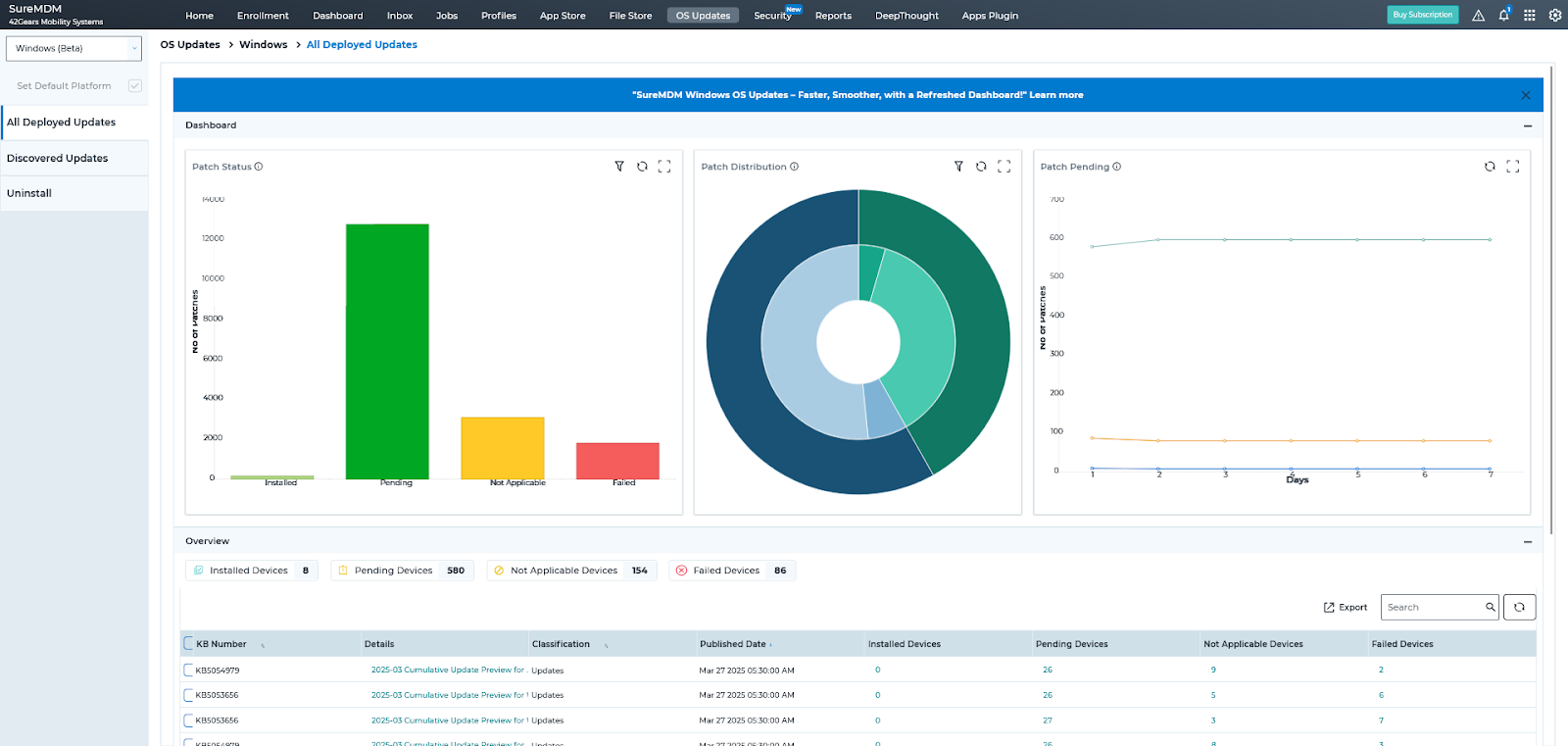Viewport: 1568px width, 746px height.
Task: Expand Patch Status chart to fullscreen
Action: 664,167
